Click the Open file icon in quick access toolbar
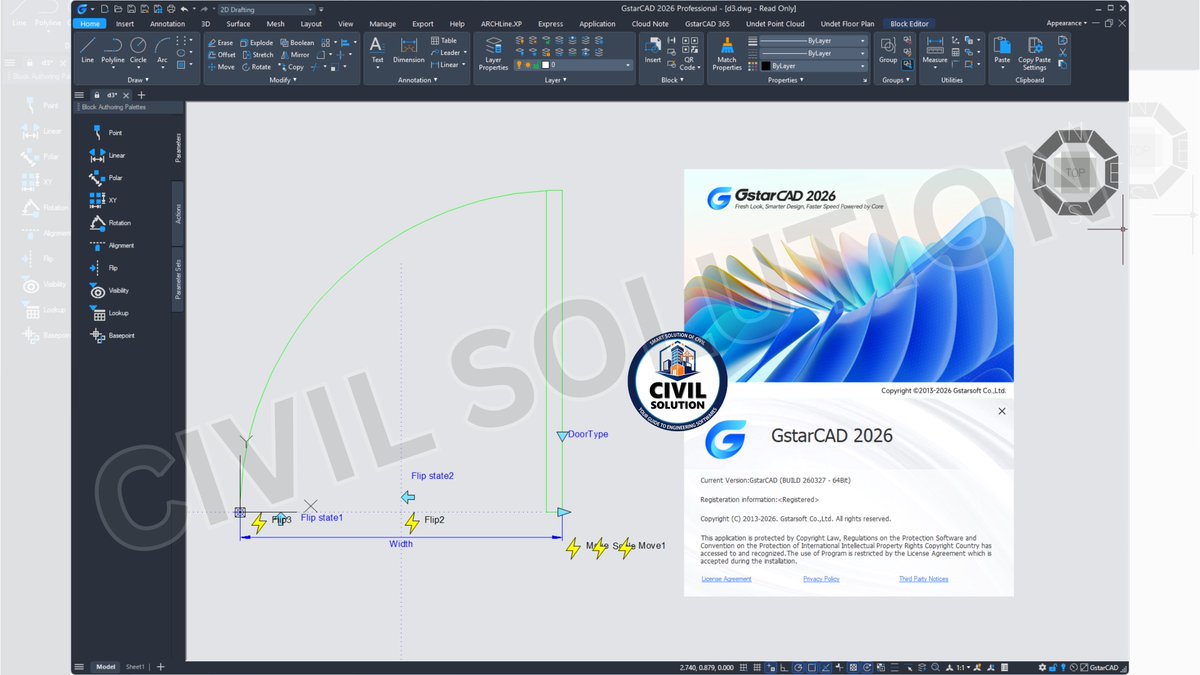The image size is (1200, 675). tap(117, 9)
